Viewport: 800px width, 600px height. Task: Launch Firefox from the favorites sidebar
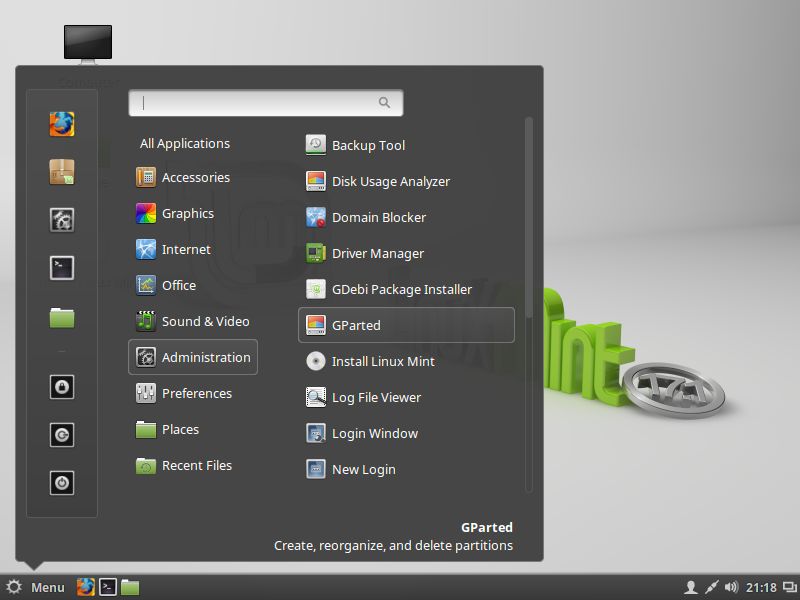[x=62, y=124]
